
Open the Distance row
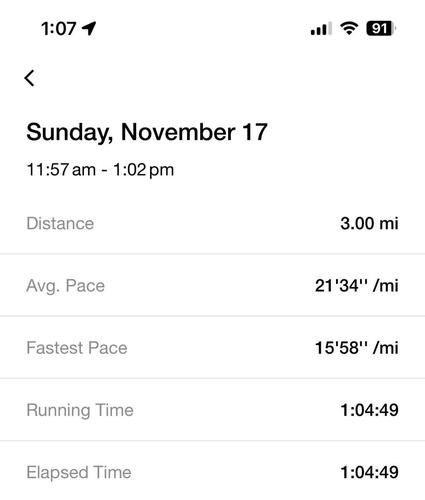tap(212, 223)
